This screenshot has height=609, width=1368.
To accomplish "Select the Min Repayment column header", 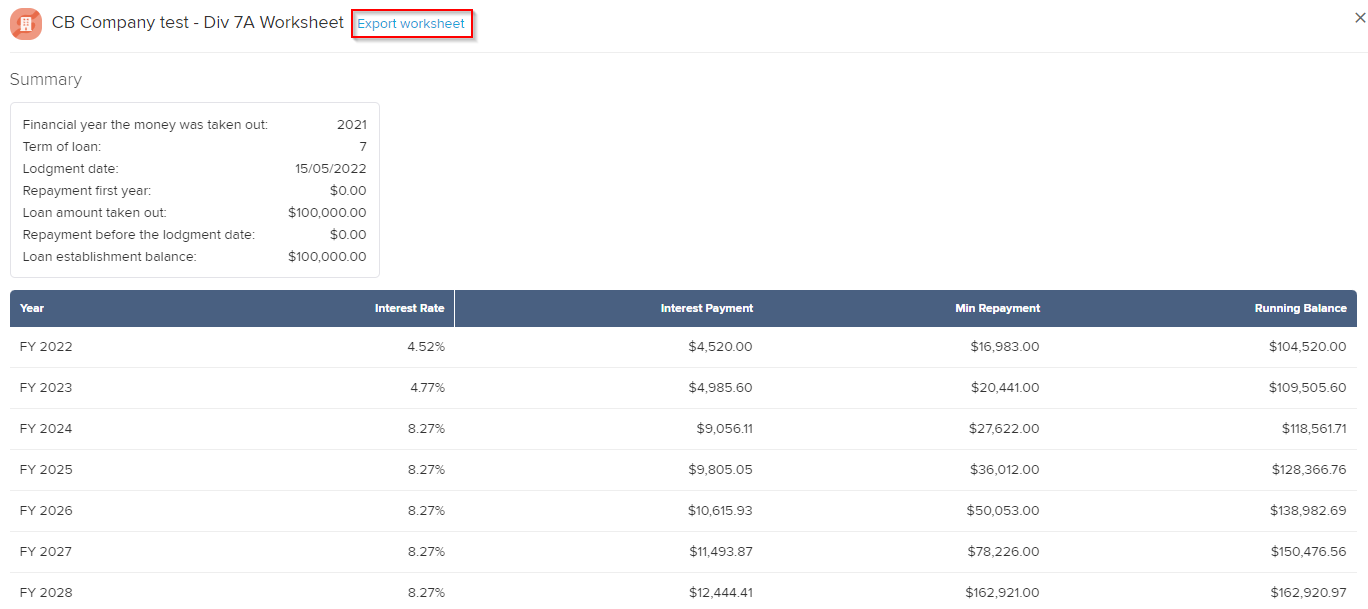I will click(997, 308).
